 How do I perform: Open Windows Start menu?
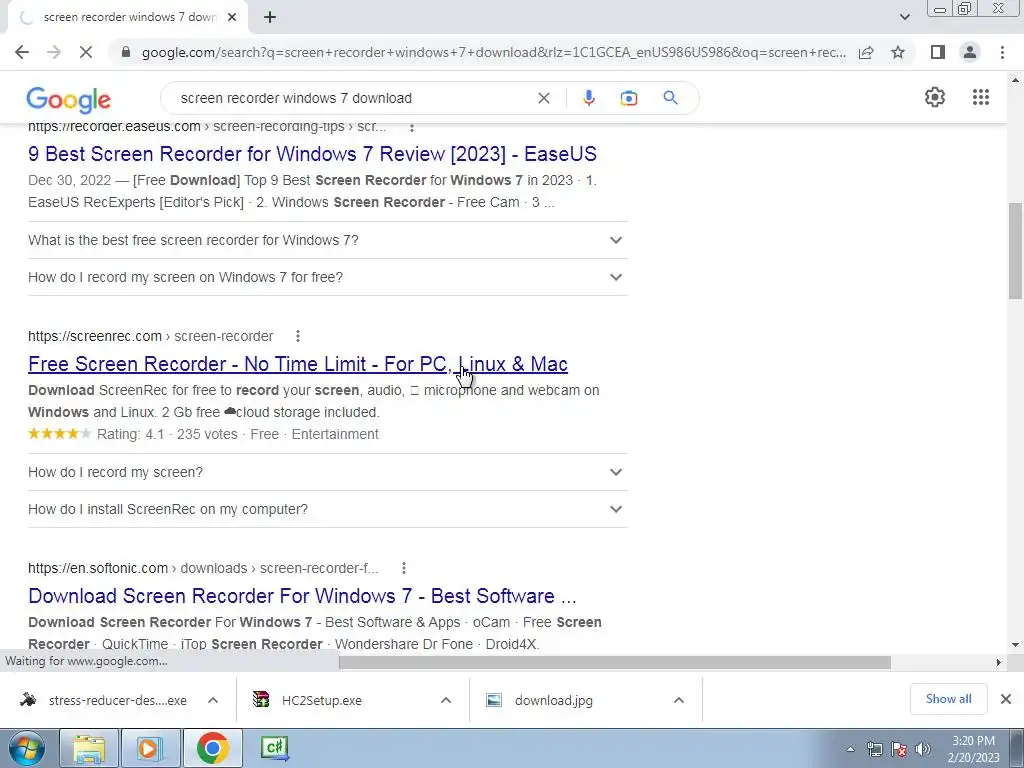[27, 748]
